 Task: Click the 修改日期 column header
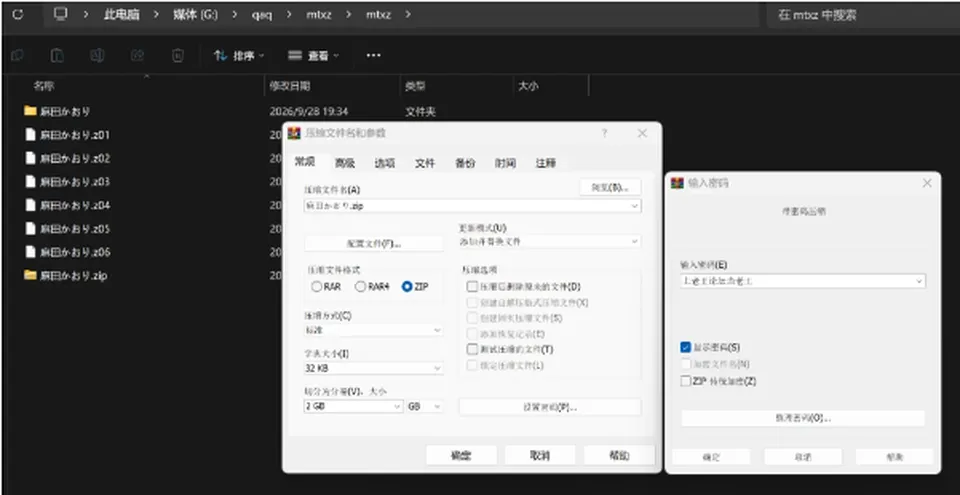(x=290, y=86)
